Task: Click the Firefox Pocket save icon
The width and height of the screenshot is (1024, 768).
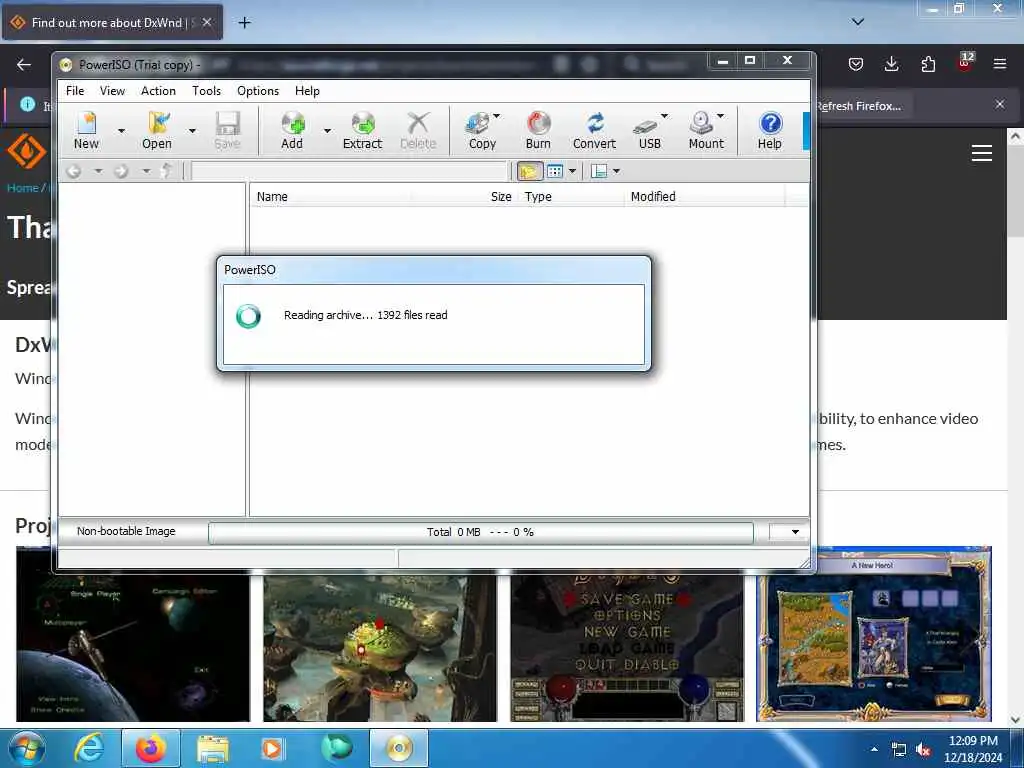Action: point(856,64)
